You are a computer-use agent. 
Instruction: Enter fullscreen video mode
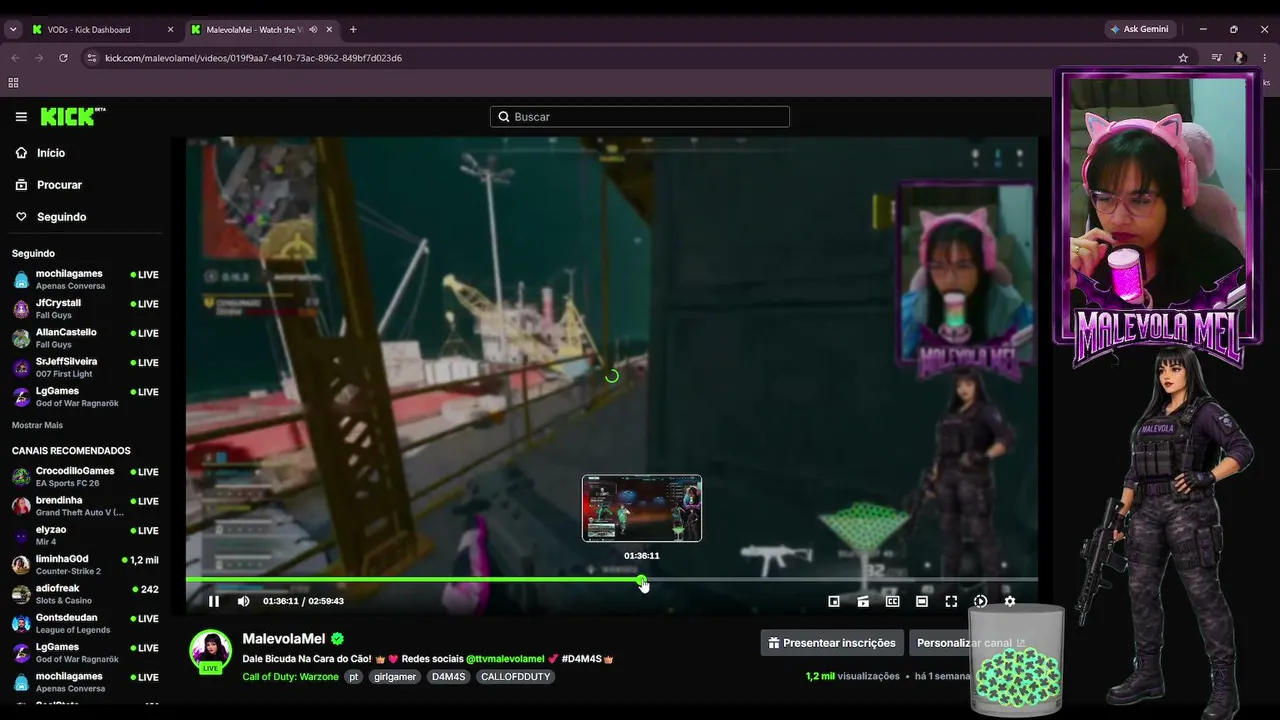tap(951, 601)
